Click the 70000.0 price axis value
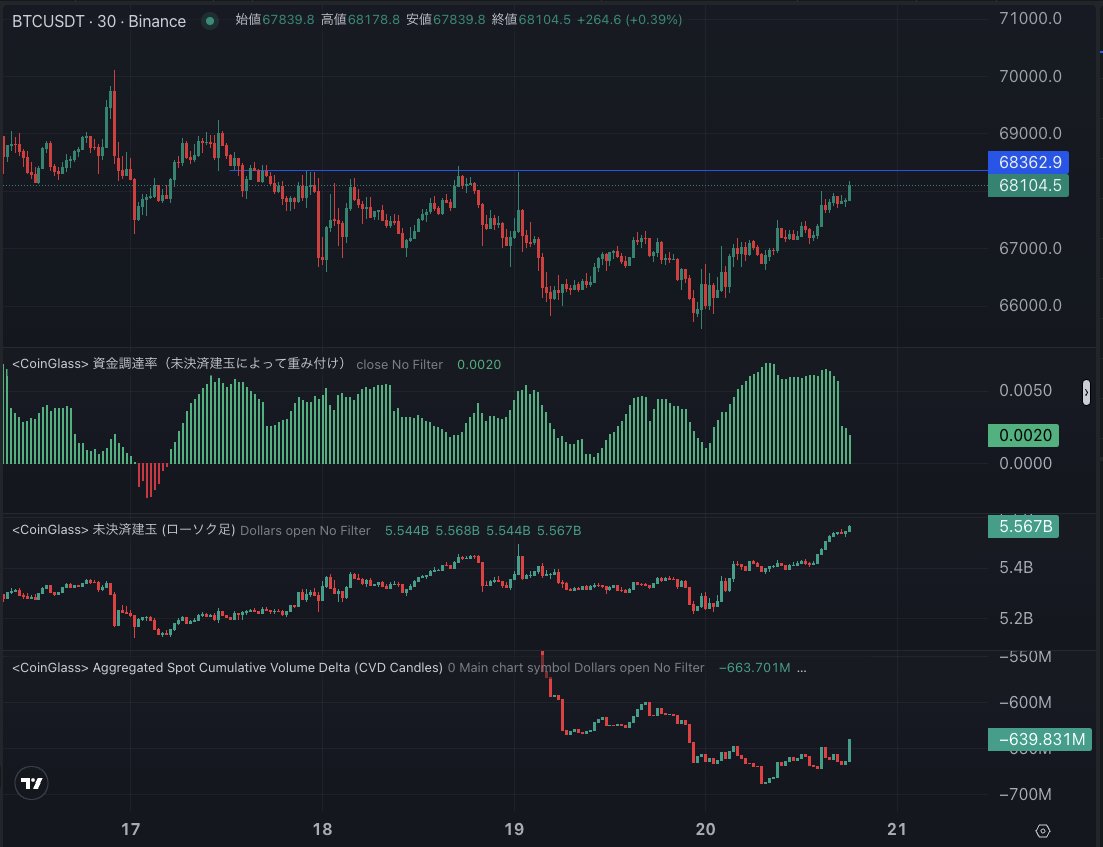The image size is (1103, 847). click(x=1030, y=76)
